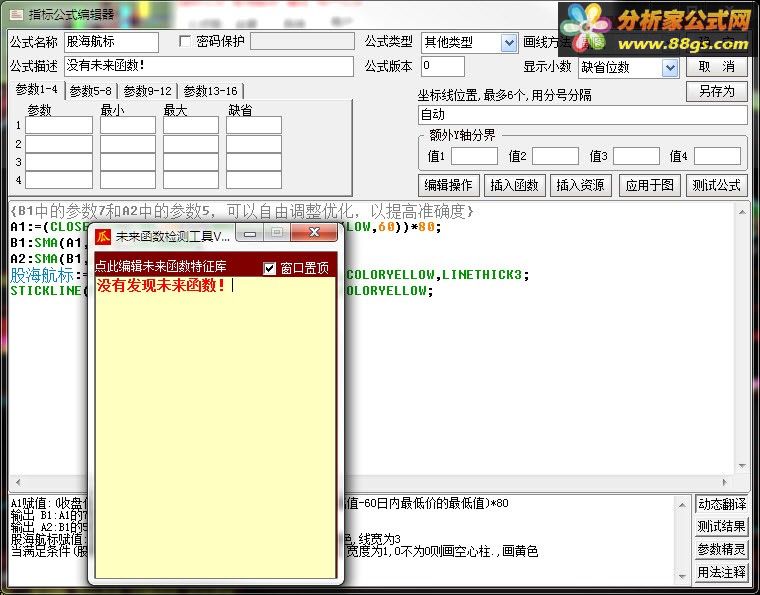Toggle the 密码保护 checkbox
760x595 pixels.
click(x=185, y=41)
